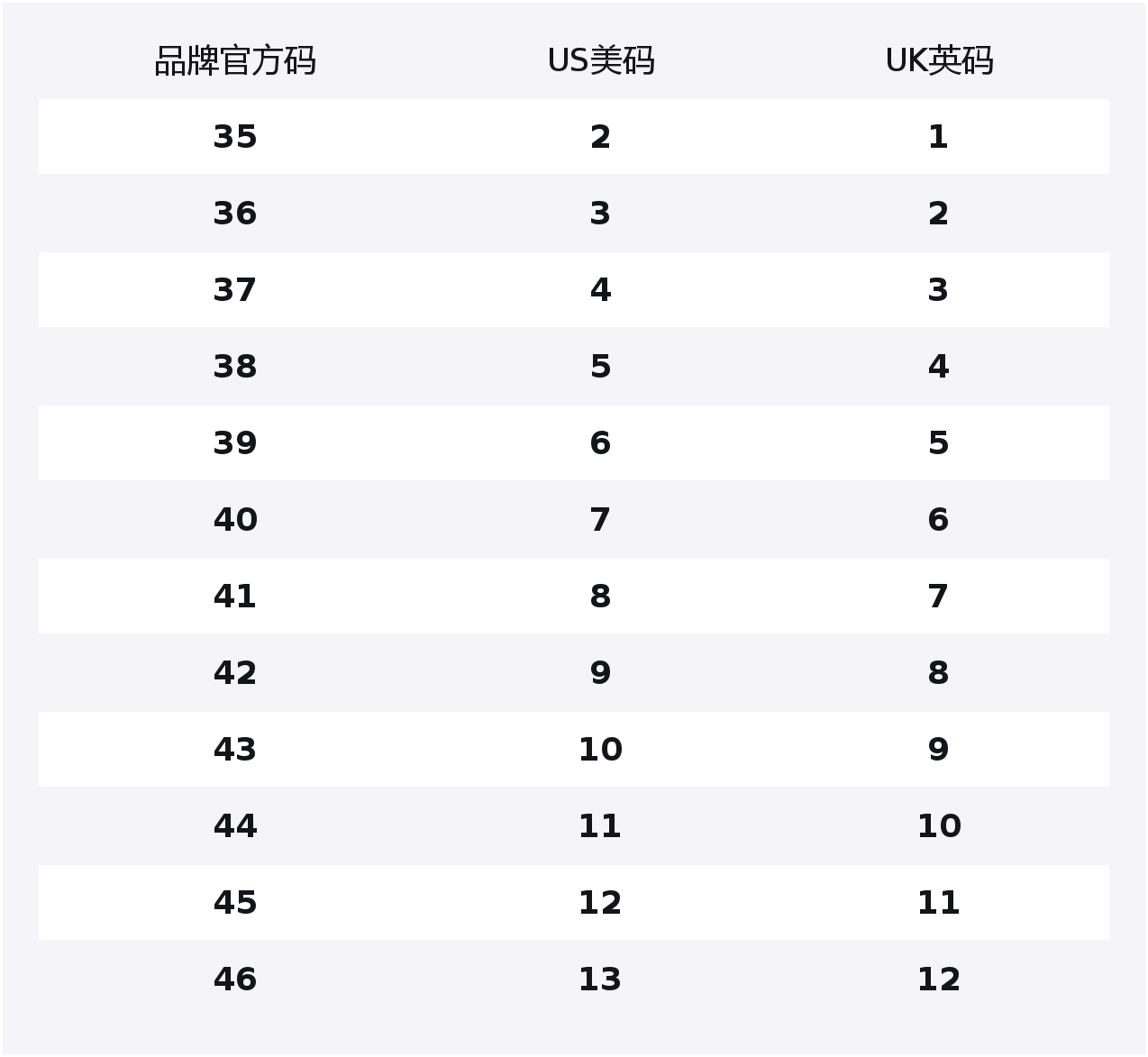The width and height of the screenshot is (1148, 1057).
Task: Click brand size 42 in first column
Action: point(235,673)
